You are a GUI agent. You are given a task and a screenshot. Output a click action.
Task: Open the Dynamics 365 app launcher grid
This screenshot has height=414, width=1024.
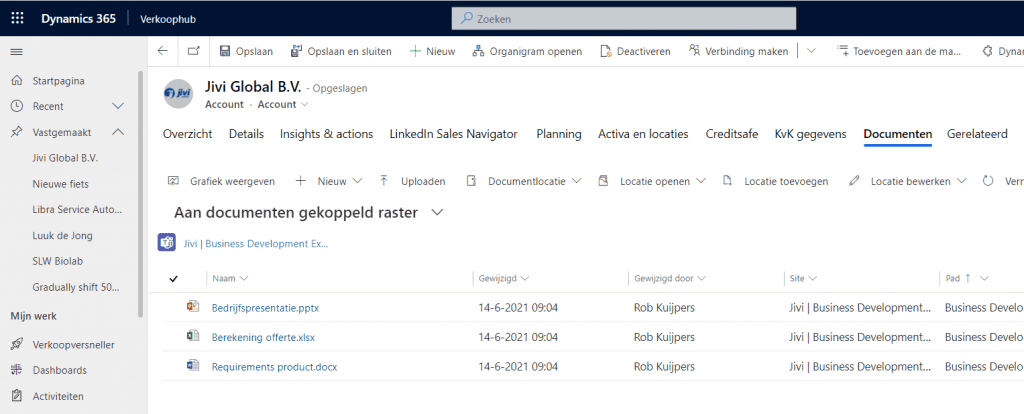(17, 19)
